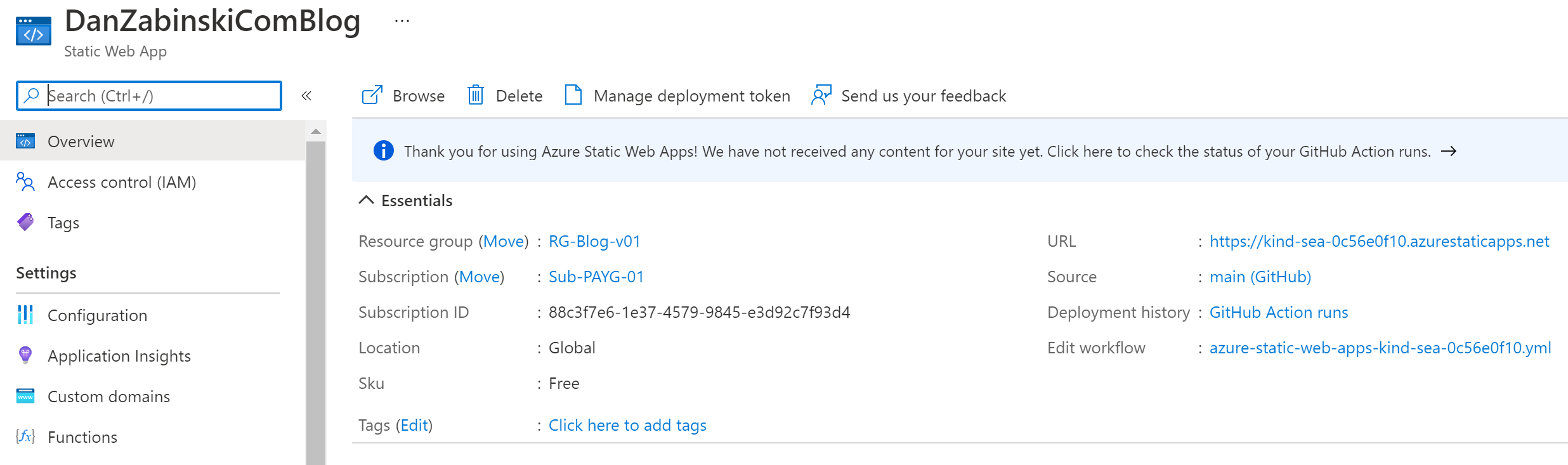Open the ellipsis more options menu
Viewport: 1568px width, 465px height.
click(x=402, y=21)
